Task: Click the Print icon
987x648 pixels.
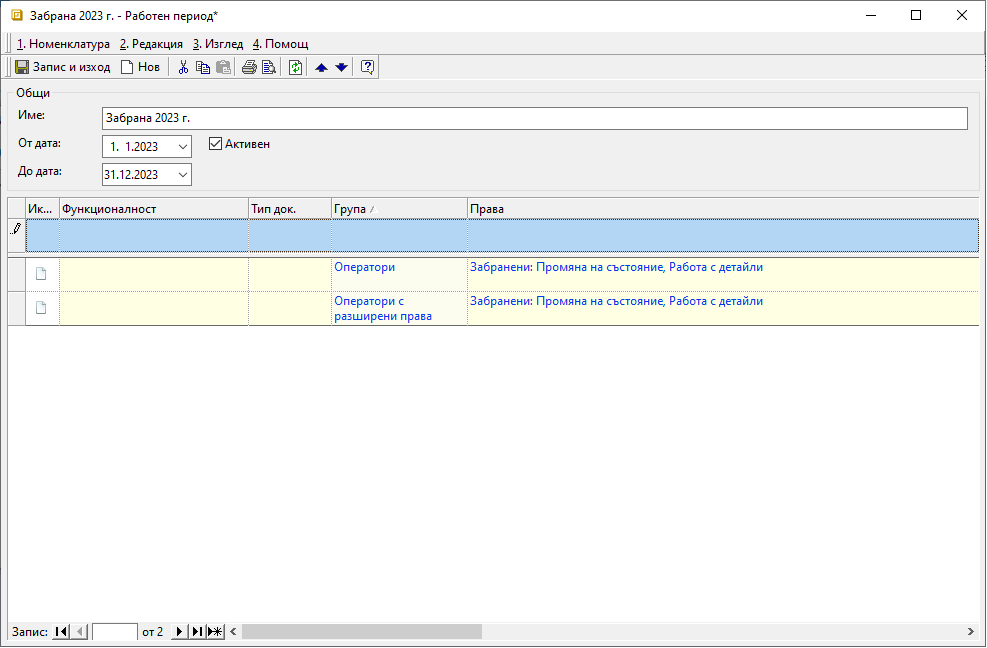Action: pyautogui.click(x=249, y=67)
